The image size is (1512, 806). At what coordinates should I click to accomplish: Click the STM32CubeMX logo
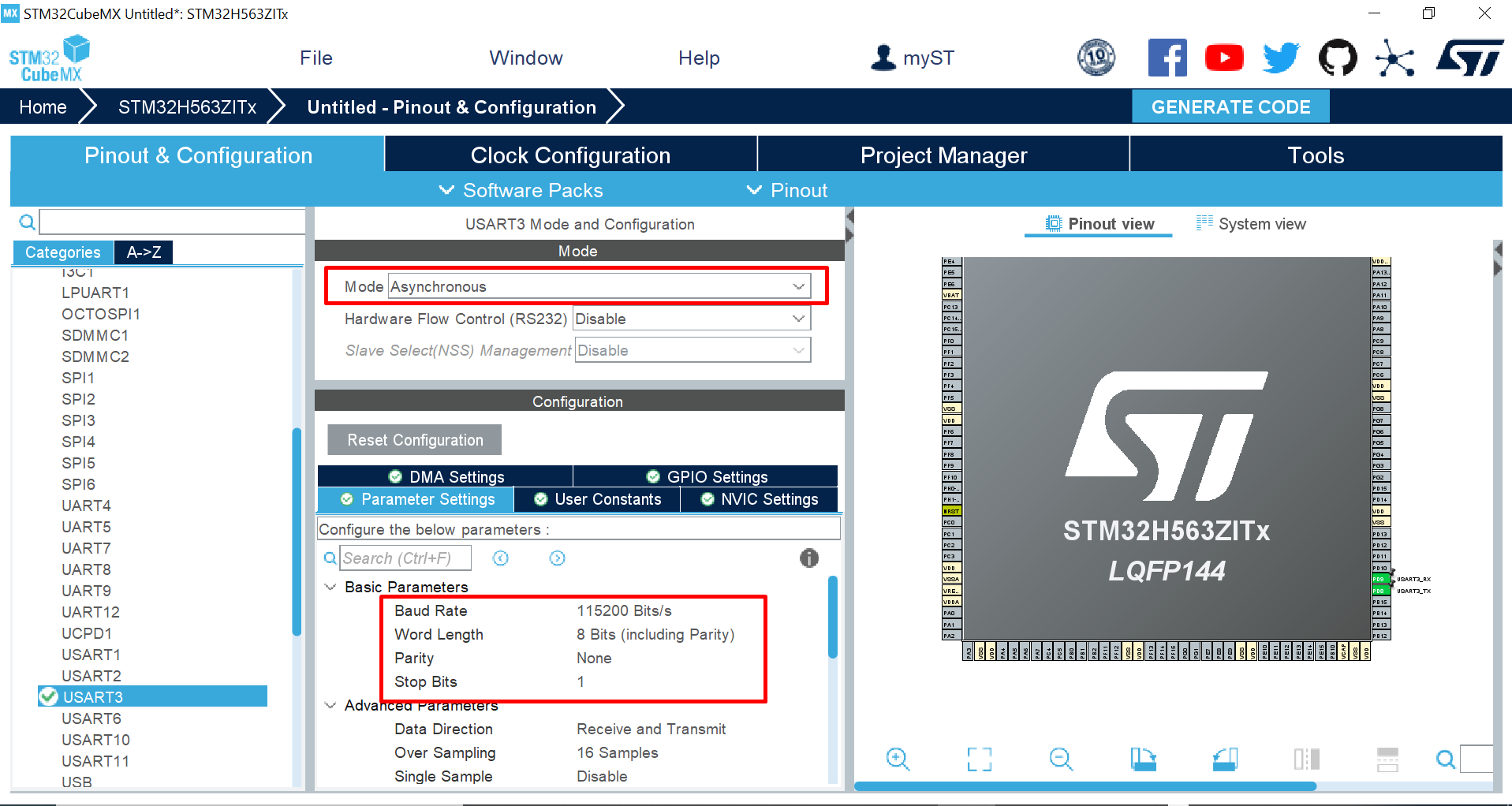(49, 57)
